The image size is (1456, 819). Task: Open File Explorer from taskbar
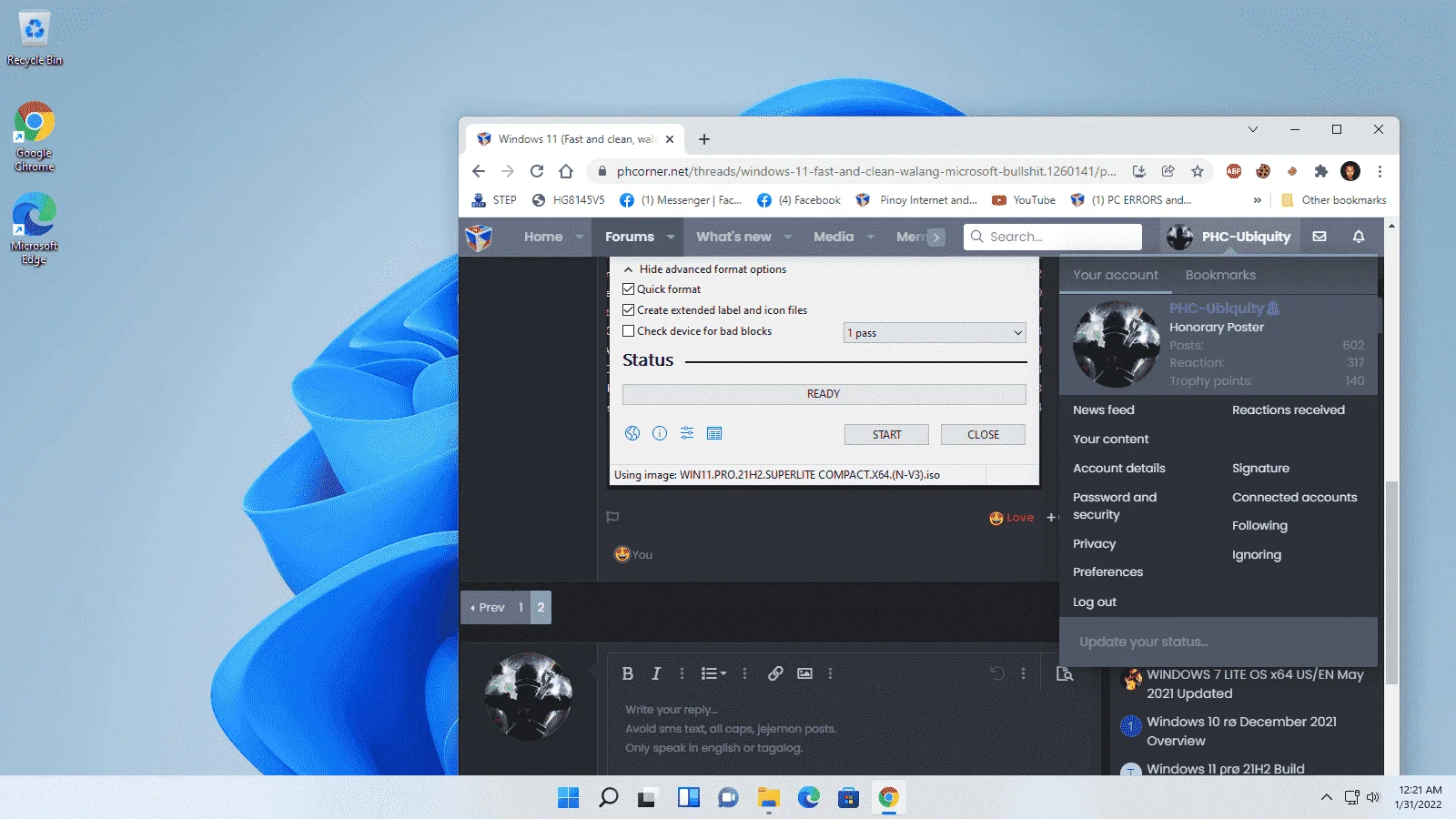tap(768, 798)
